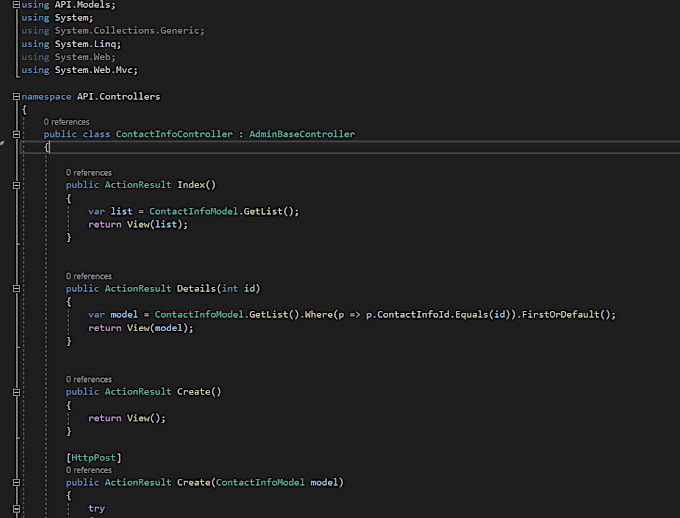680x518 pixels.
Task: Collapse the ContactInfoController class block
Action: click(16, 134)
